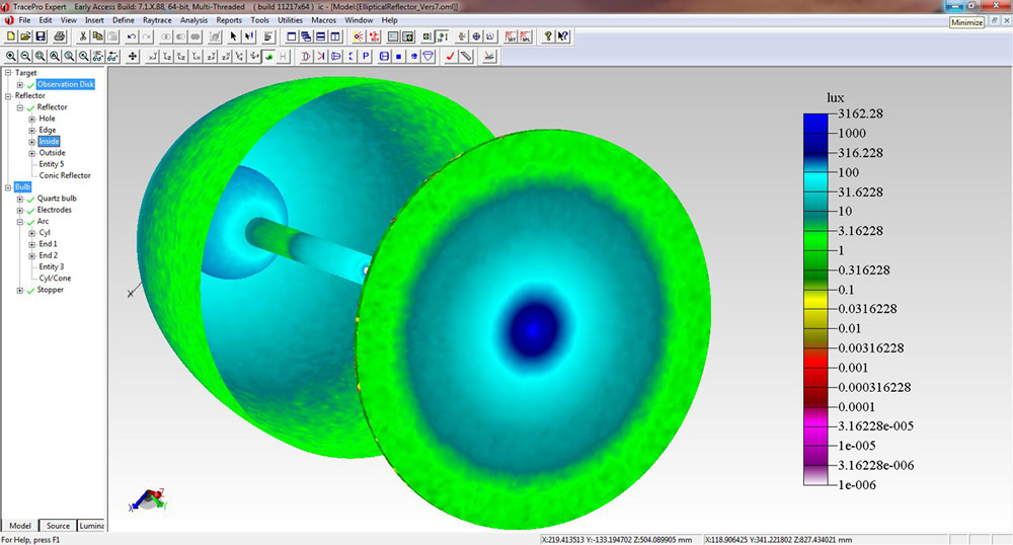Select the Conic Reflector tree item

tap(64, 176)
